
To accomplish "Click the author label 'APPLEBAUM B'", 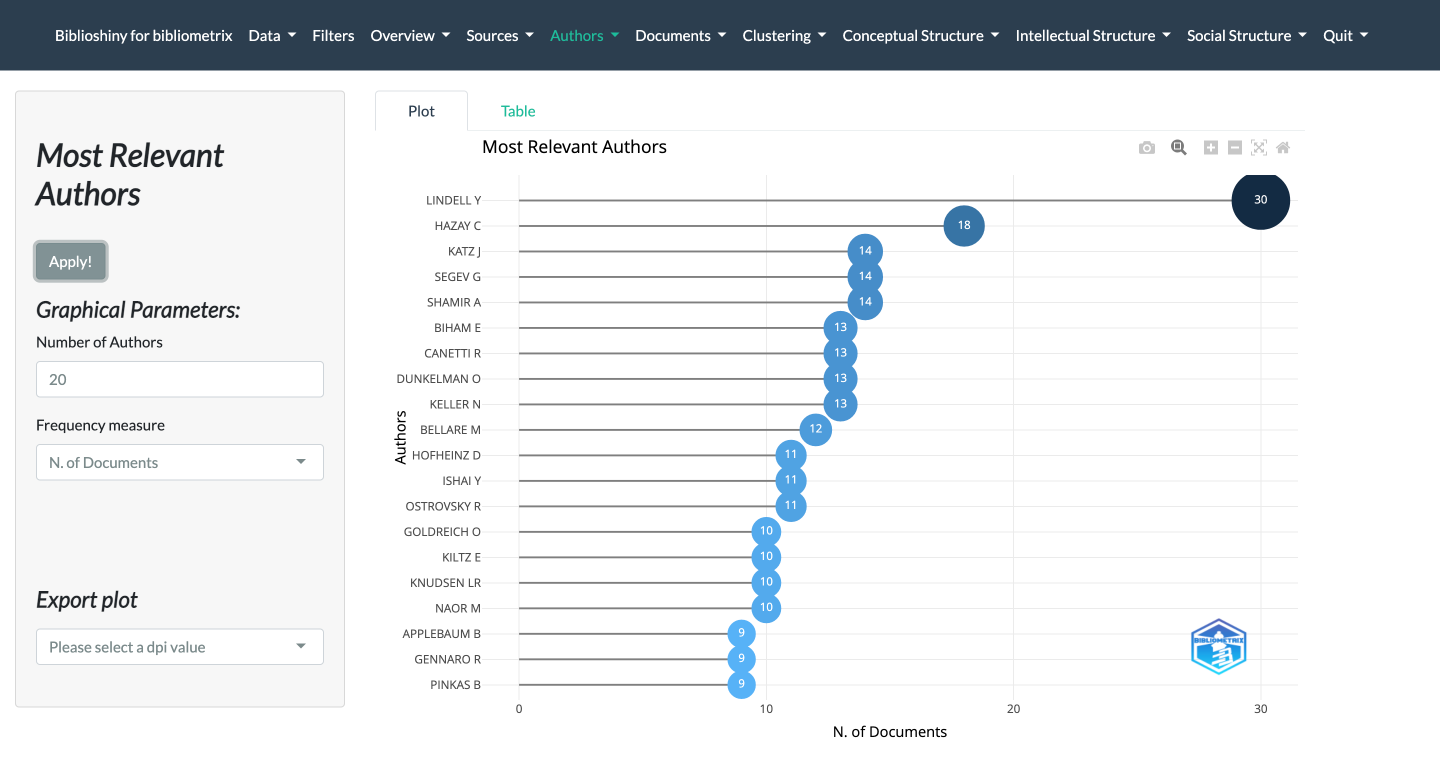I will 442,633.
